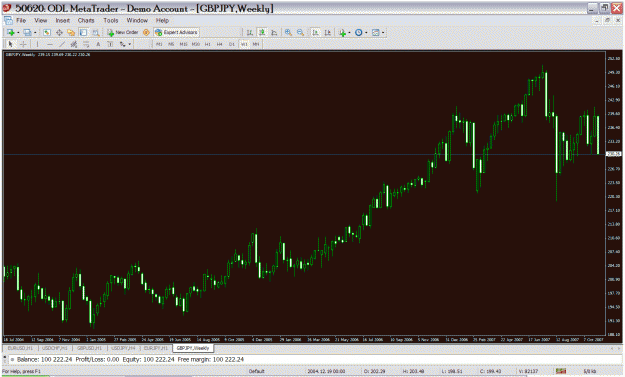Select the GBPJPY,Weekly chart tab
Screen dimensions: 625x377
tap(193, 348)
